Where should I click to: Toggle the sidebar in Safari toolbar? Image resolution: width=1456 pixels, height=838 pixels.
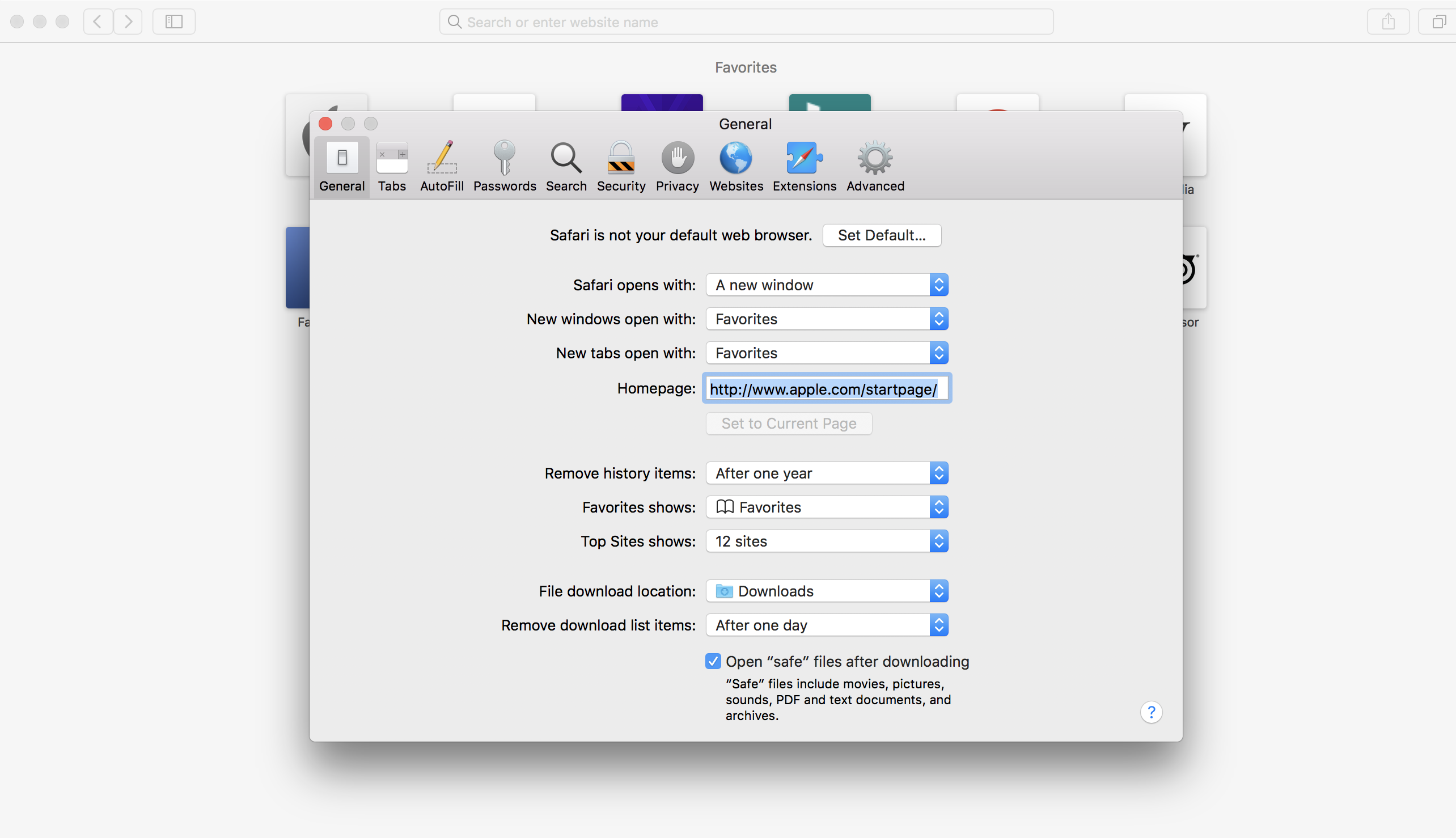174,22
